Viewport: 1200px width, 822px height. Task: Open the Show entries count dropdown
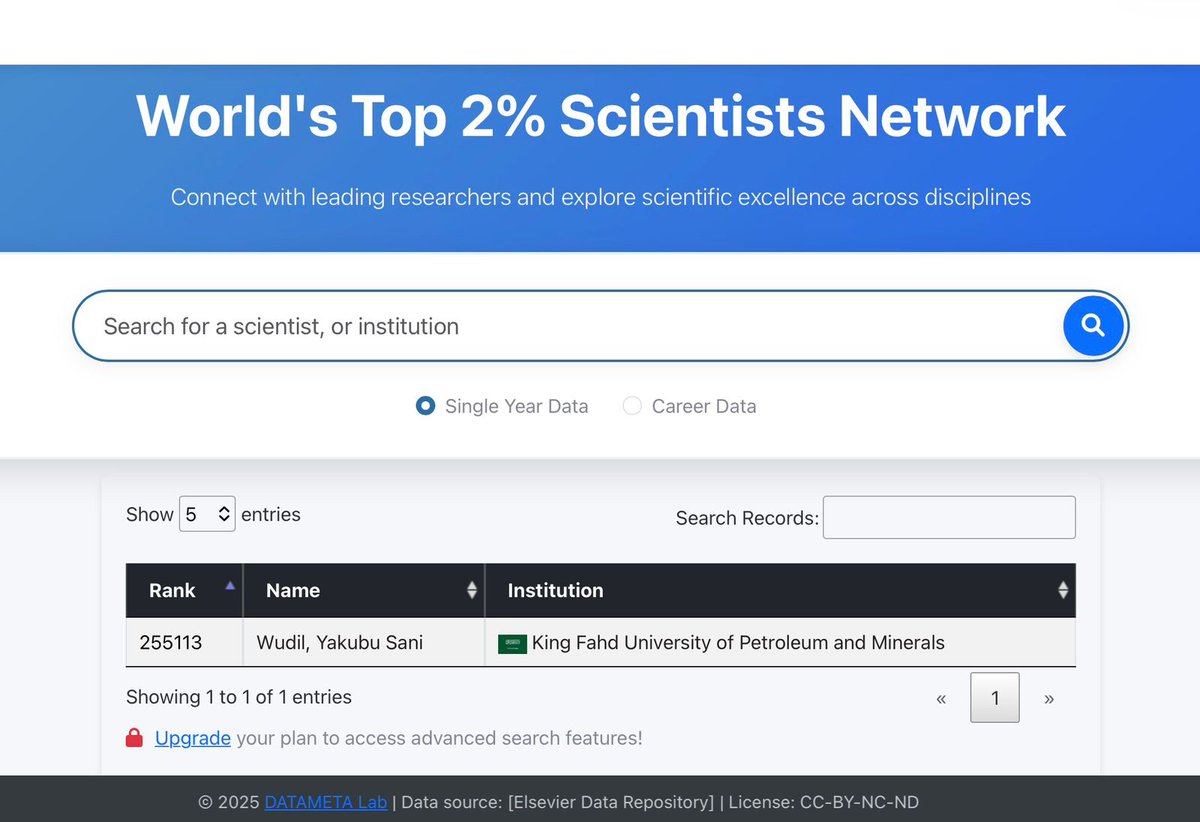(207, 514)
